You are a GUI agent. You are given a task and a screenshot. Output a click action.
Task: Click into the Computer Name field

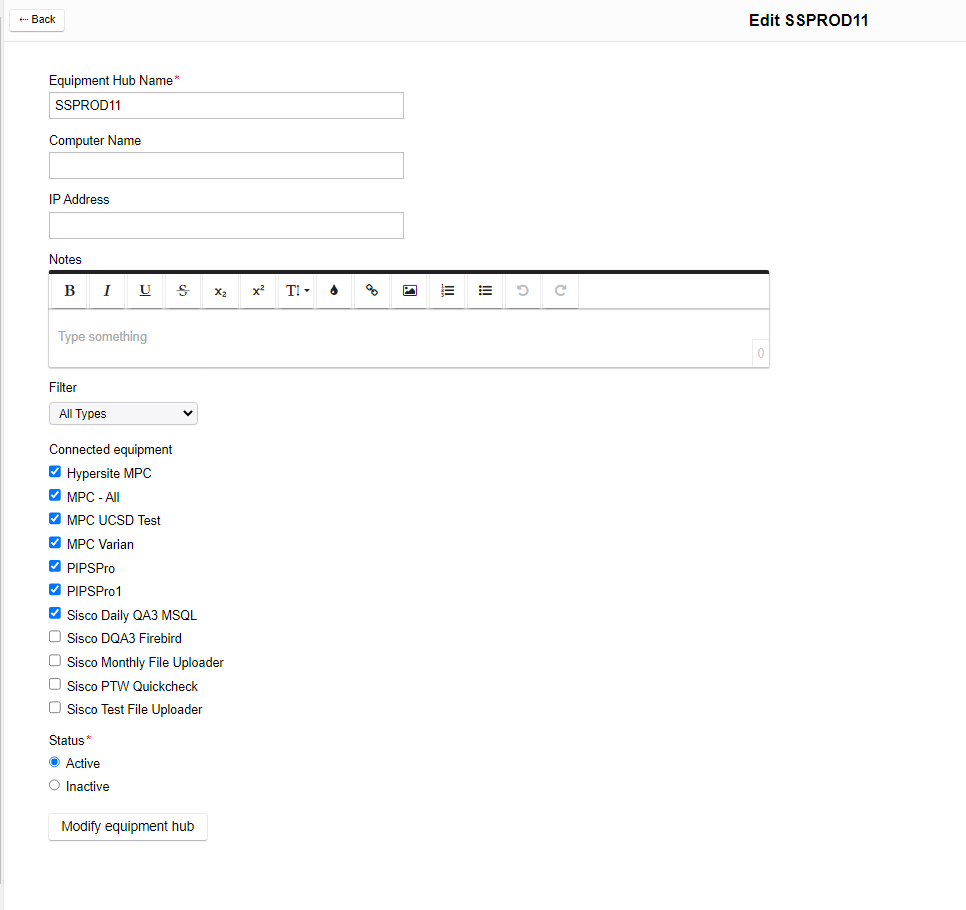click(226, 166)
